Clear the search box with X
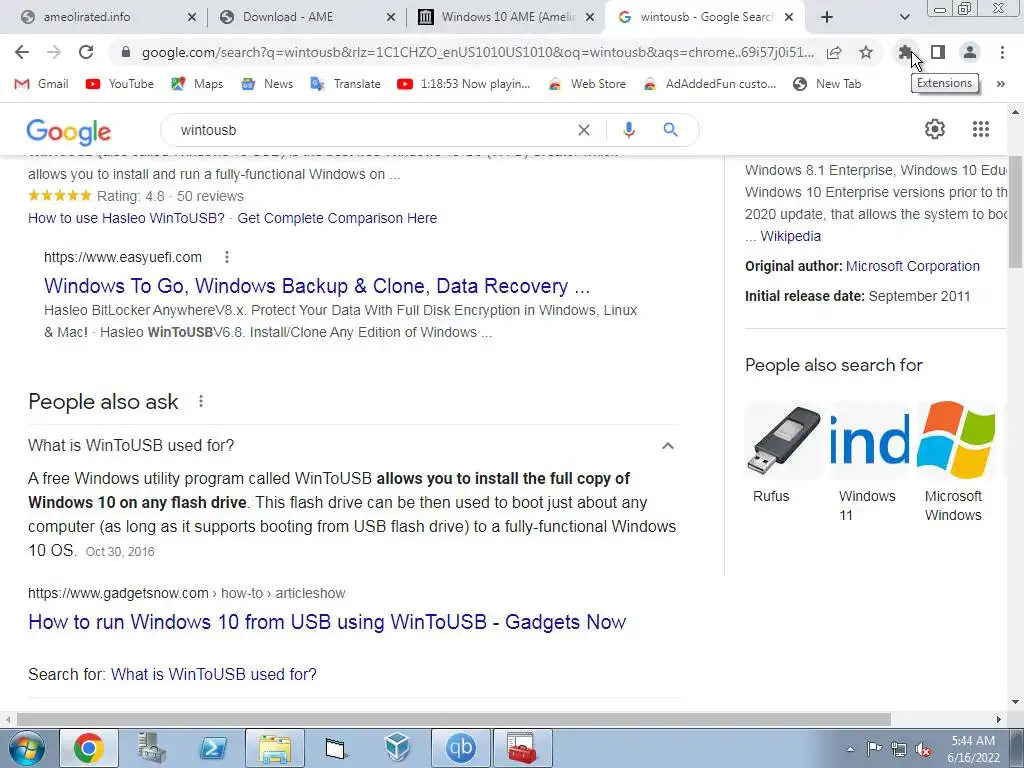The height and width of the screenshot is (768, 1024). click(x=584, y=130)
